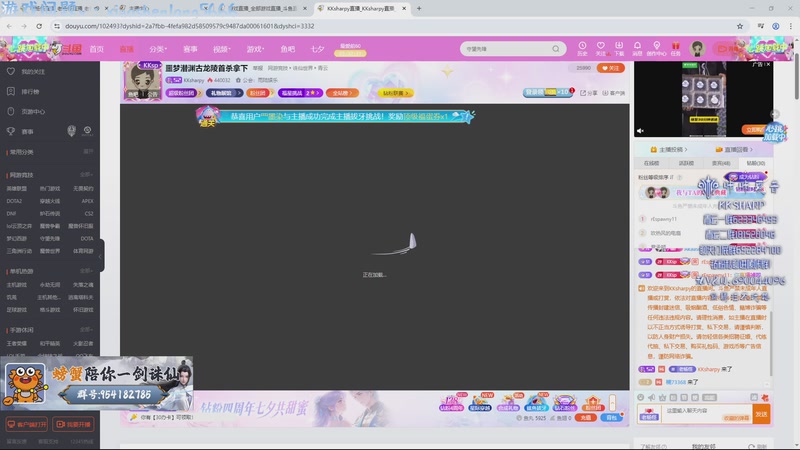Viewport: 800px width, 450px height.
Task: Expand 全部 next to 单机热游
Action: pyautogui.click(x=86, y=270)
